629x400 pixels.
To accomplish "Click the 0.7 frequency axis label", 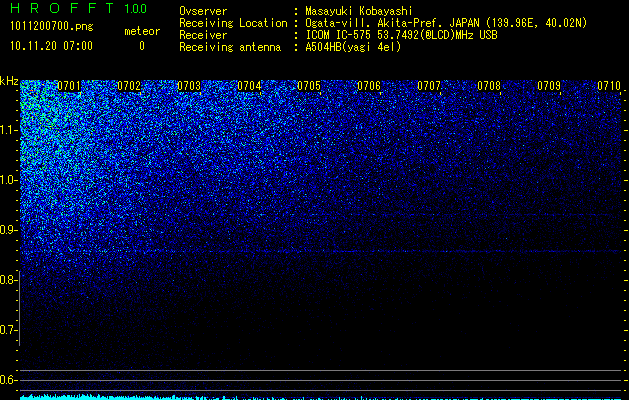I will coord(8,330).
